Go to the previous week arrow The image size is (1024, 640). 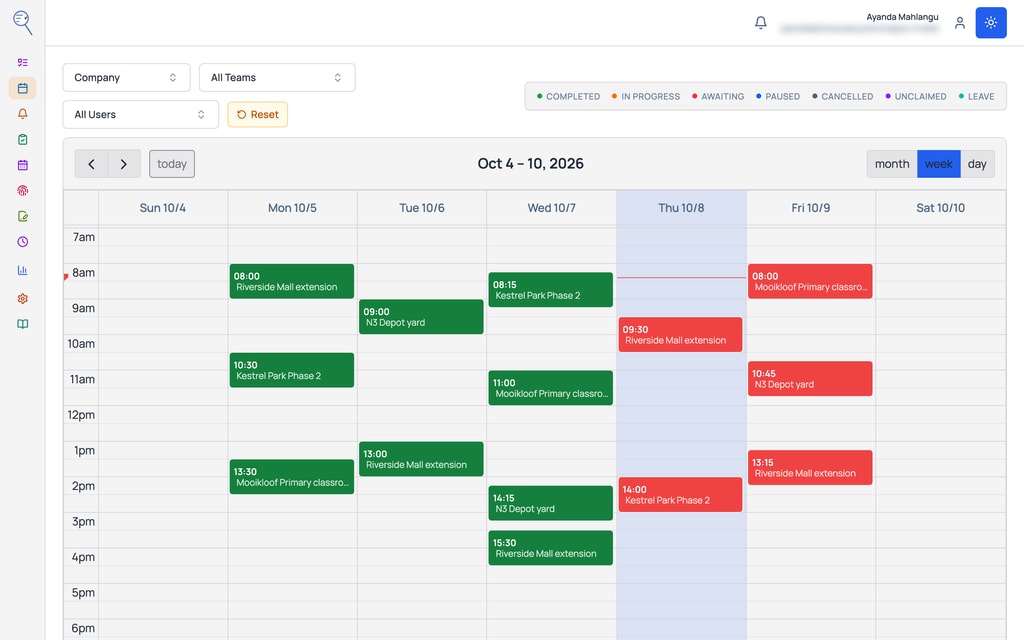pyautogui.click(x=91, y=164)
